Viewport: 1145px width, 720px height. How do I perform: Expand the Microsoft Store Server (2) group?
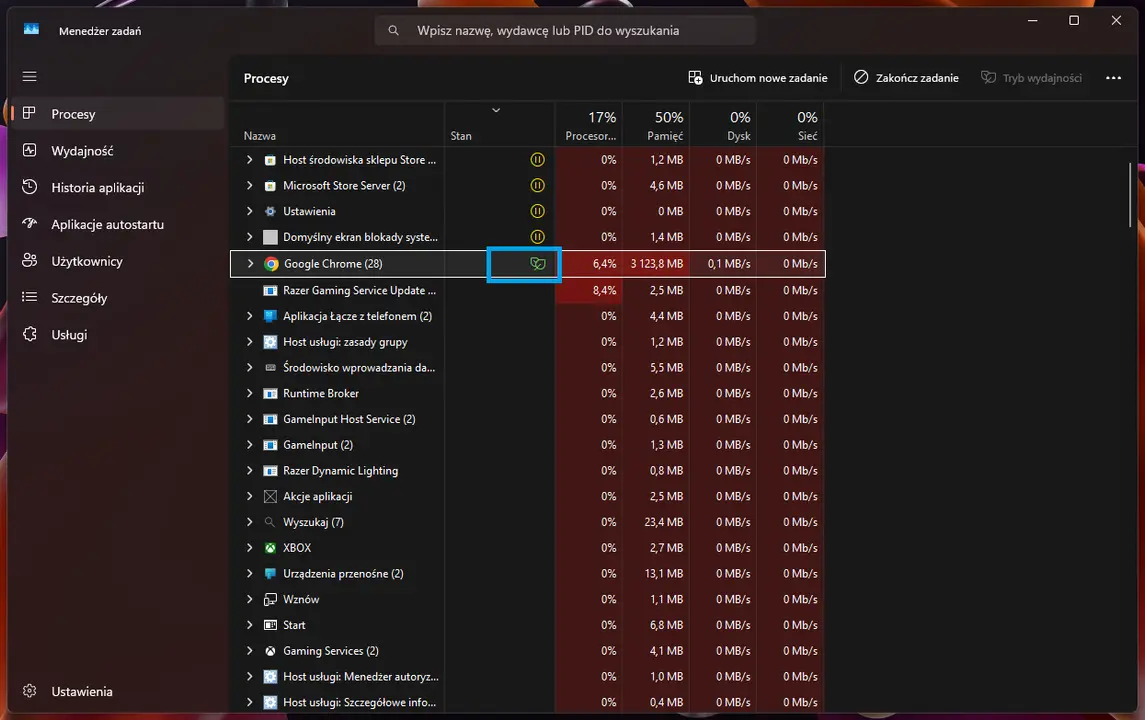click(250, 185)
